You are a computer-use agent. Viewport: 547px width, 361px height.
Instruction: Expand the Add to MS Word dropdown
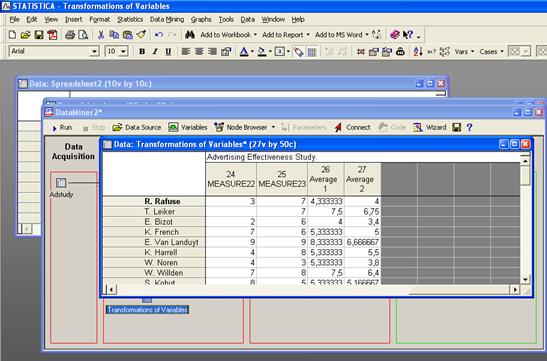coord(367,35)
